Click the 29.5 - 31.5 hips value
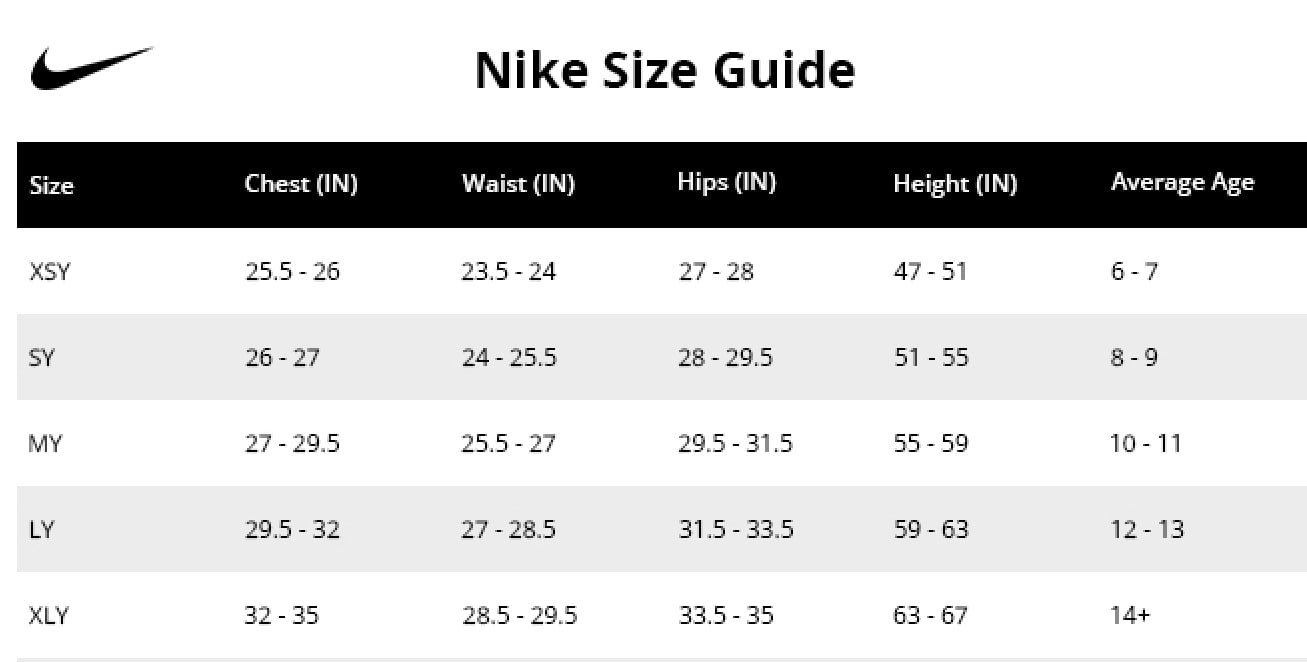This screenshot has height=662, width=1307. [x=735, y=443]
